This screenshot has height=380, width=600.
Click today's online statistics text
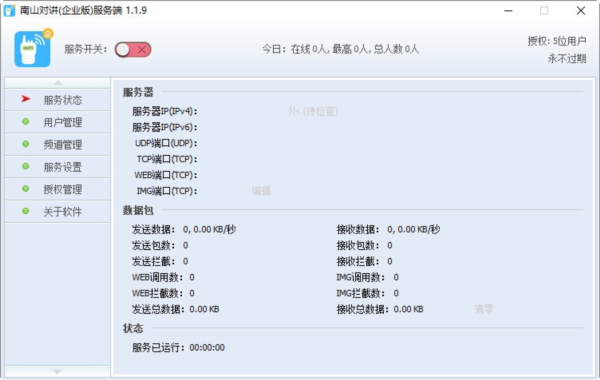(341, 49)
